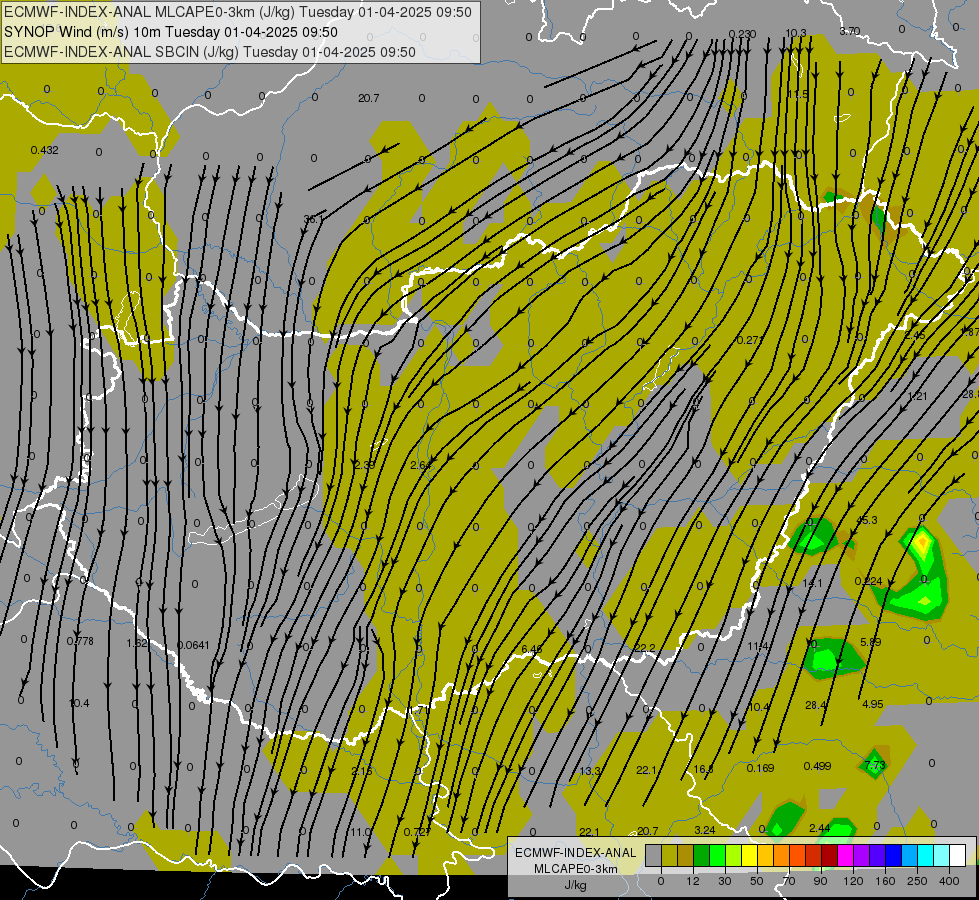Click the map value 13.3
Image resolution: width=979 pixels, height=900 pixels.
pos(590,771)
